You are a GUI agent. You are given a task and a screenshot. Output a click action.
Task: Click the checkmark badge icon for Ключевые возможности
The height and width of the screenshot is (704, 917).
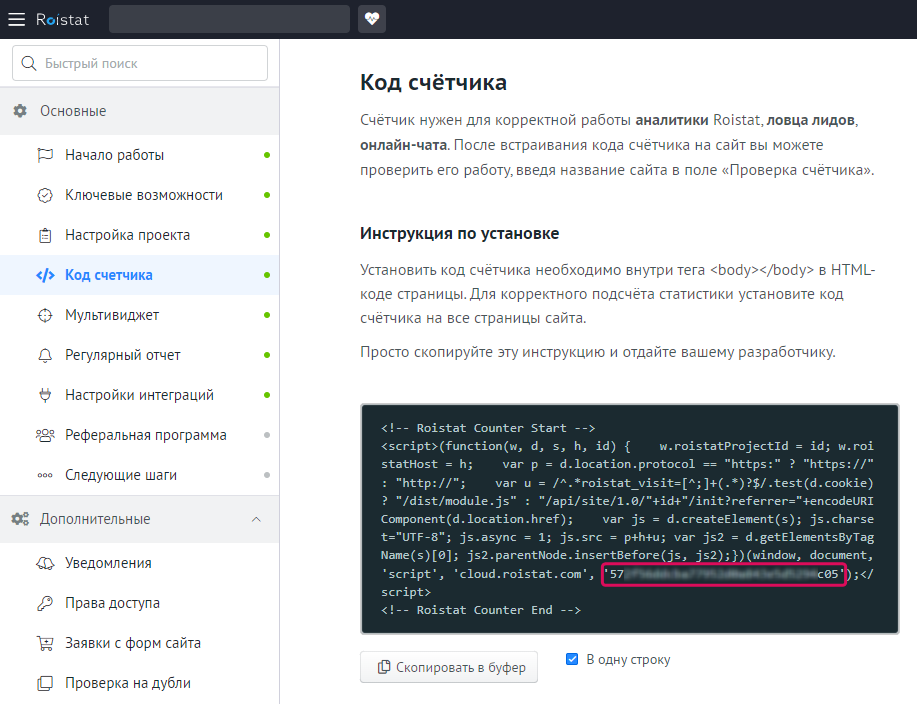45,195
